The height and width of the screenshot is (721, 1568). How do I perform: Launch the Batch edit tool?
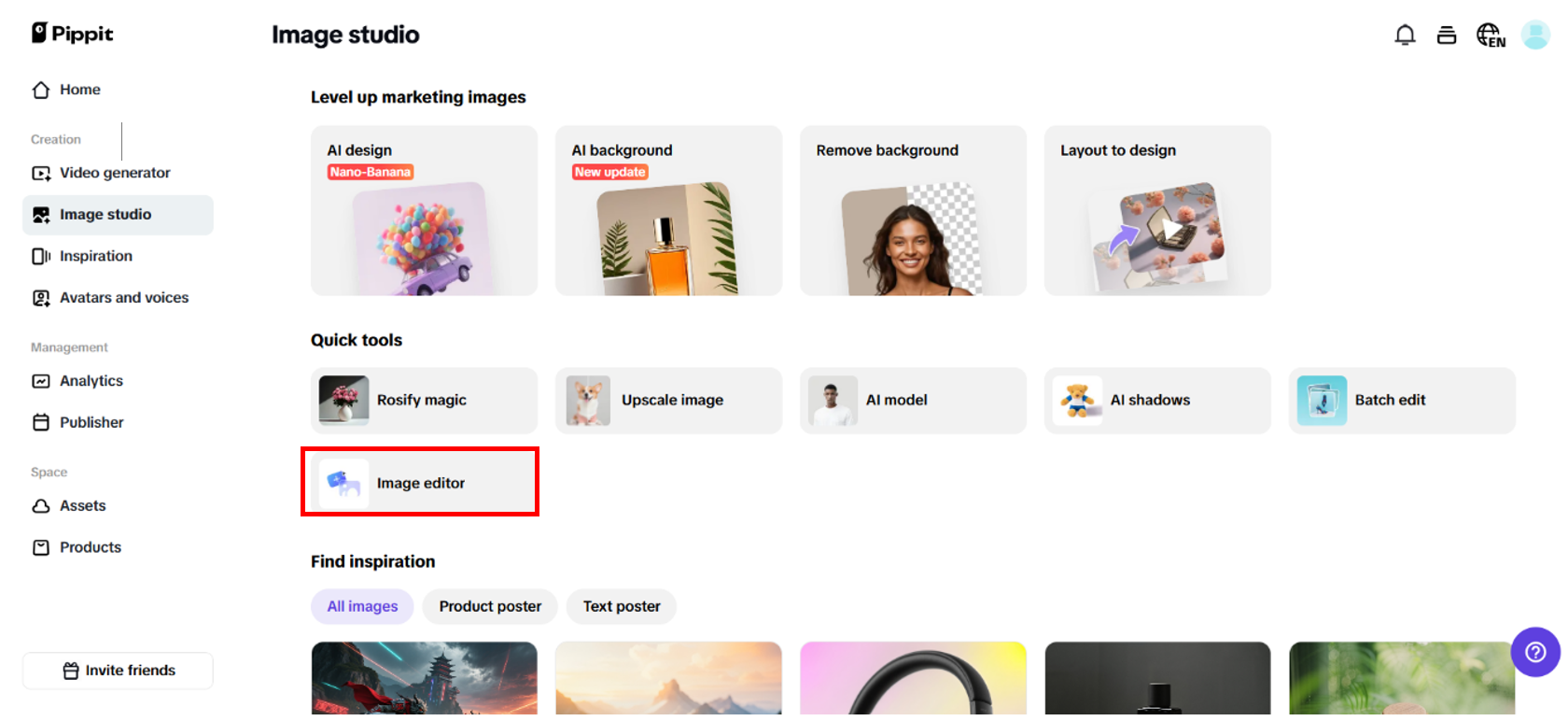click(1401, 400)
